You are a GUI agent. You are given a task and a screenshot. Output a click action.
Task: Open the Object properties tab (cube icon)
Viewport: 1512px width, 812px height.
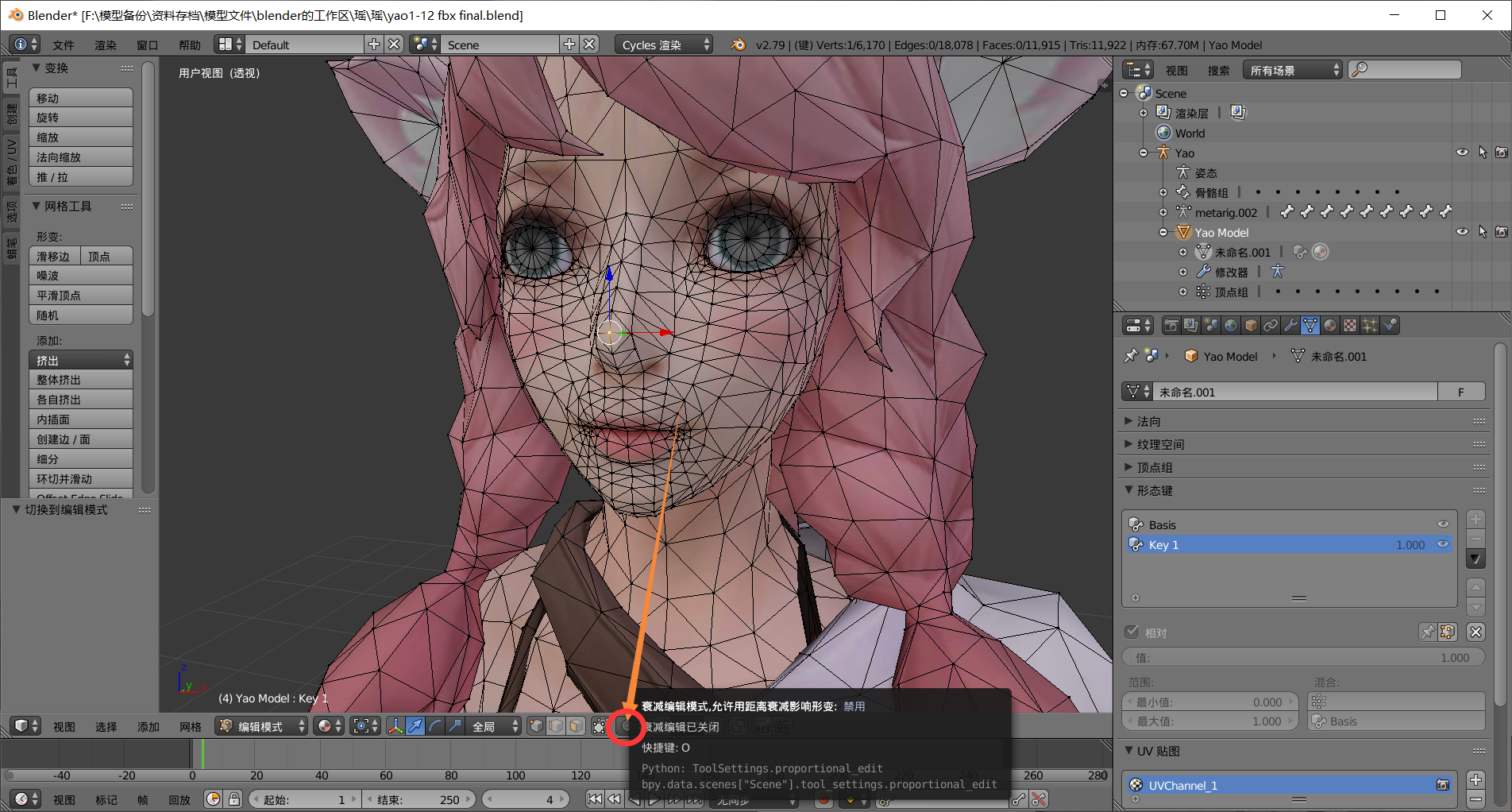pyautogui.click(x=1251, y=326)
